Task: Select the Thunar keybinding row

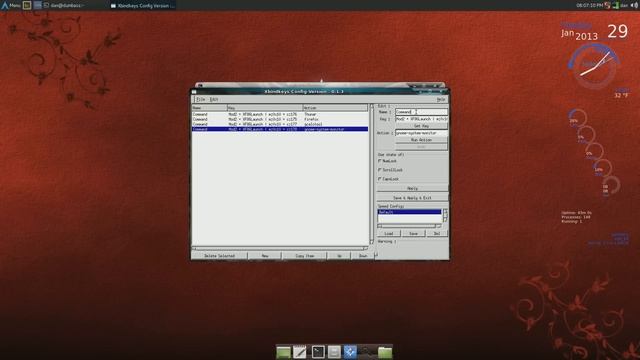Action: coord(280,114)
